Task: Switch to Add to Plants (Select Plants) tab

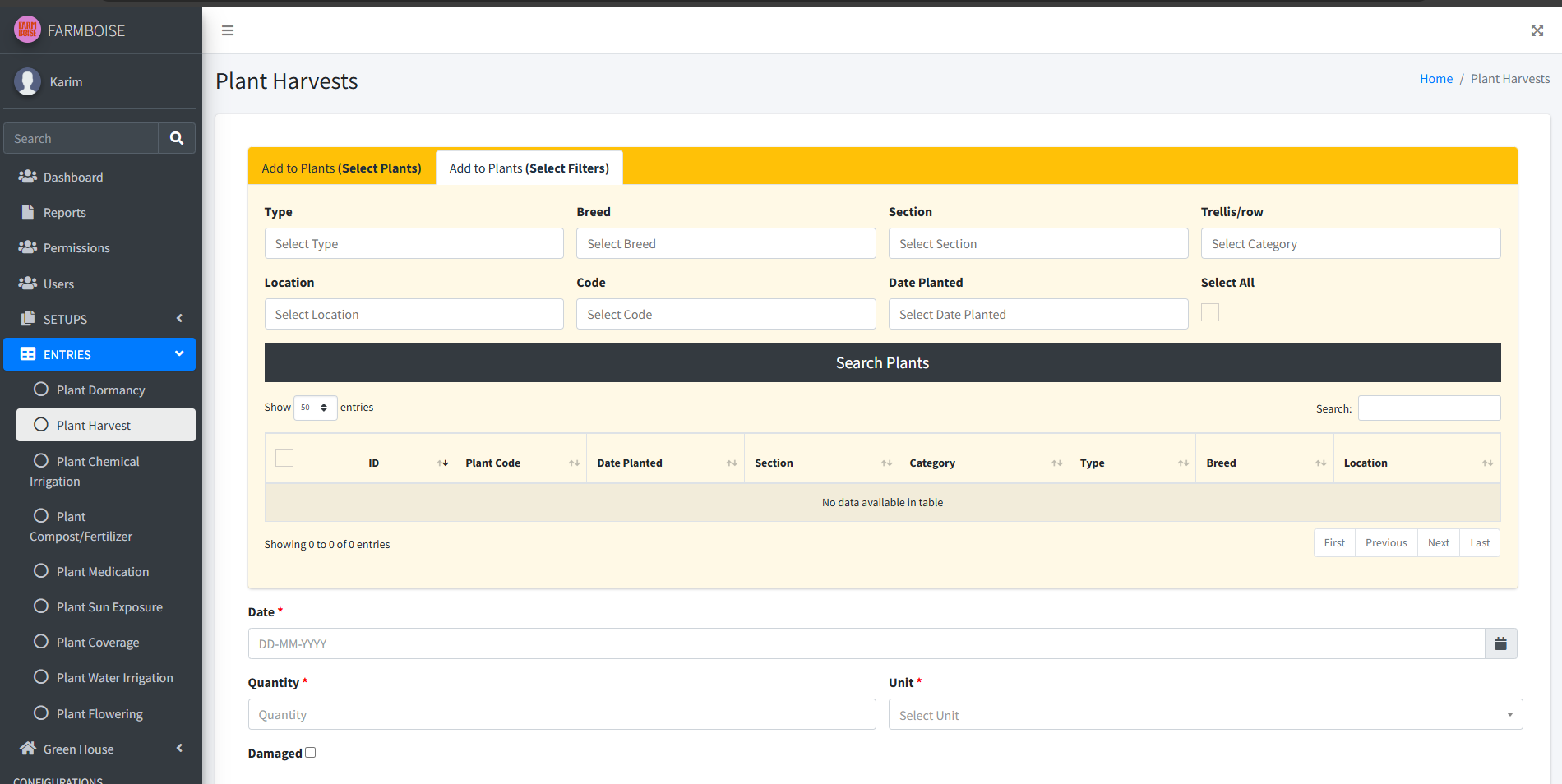Action: [341, 168]
